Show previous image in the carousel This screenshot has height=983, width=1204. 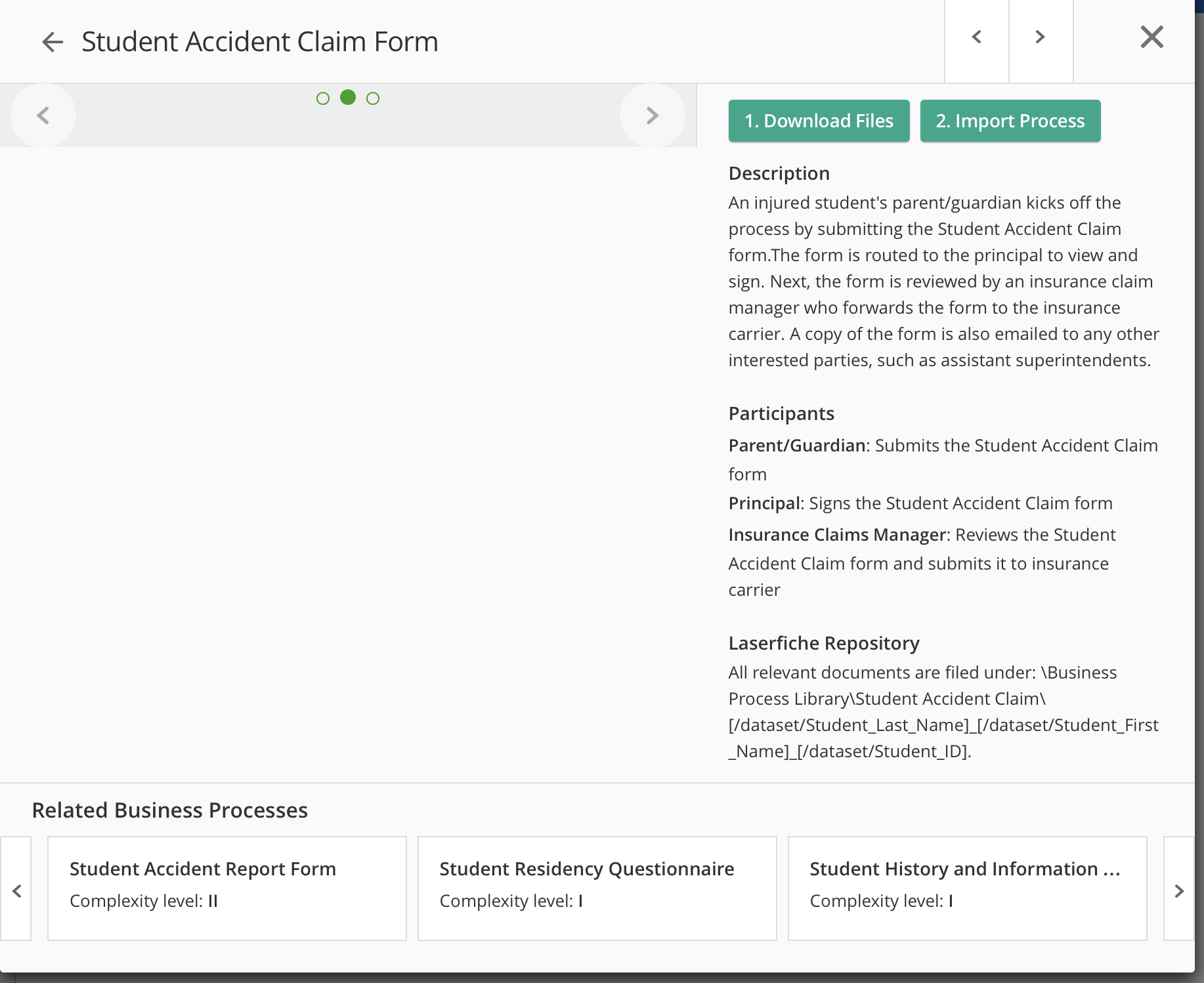point(43,115)
